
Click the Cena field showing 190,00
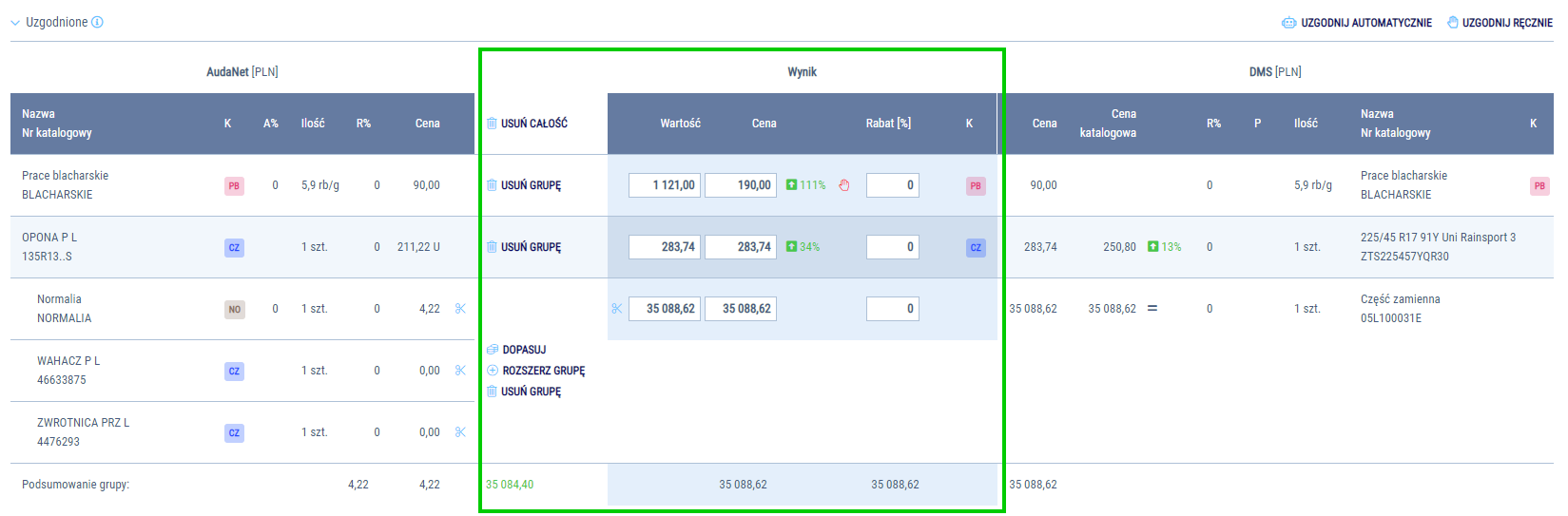click(x=741, y=185)
